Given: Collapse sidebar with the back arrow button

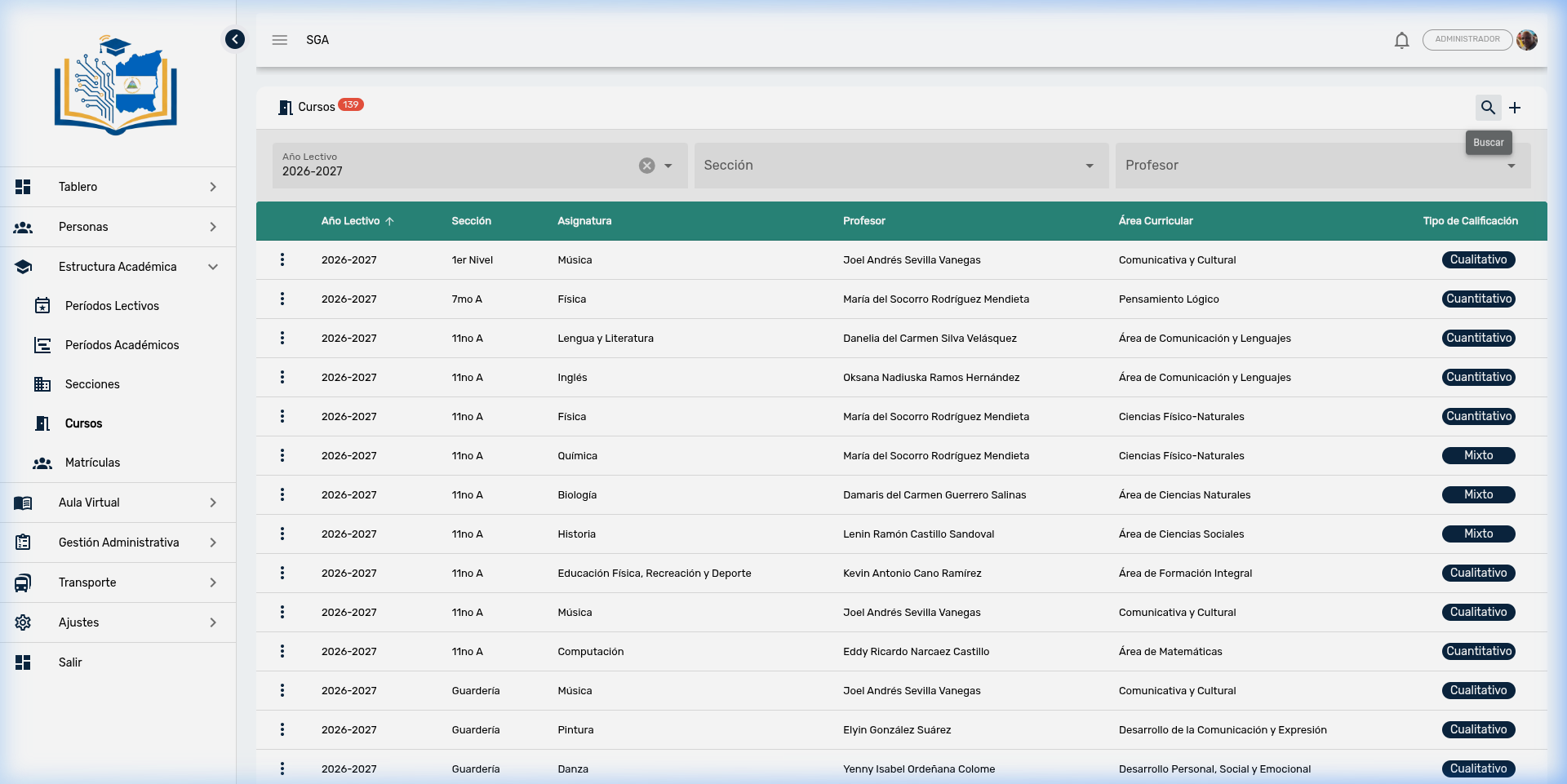Looking at the screenshot, I should point(235,39).
